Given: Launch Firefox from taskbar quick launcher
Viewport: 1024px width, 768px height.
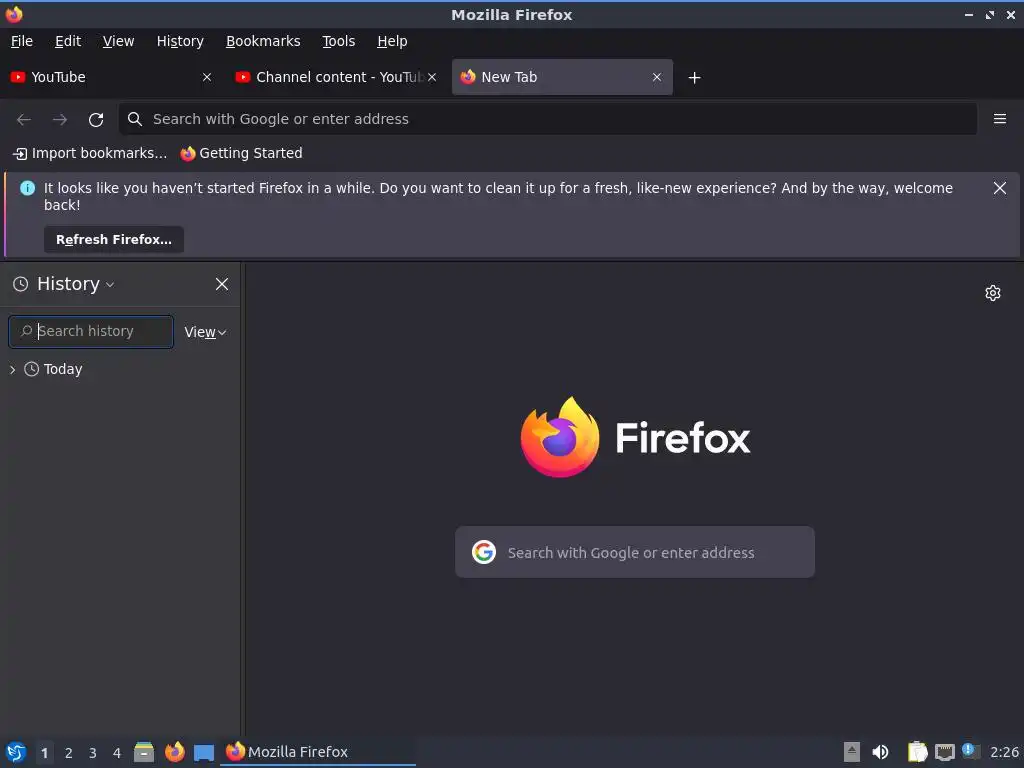Looking at the screenshot, I should pos(174,752).
